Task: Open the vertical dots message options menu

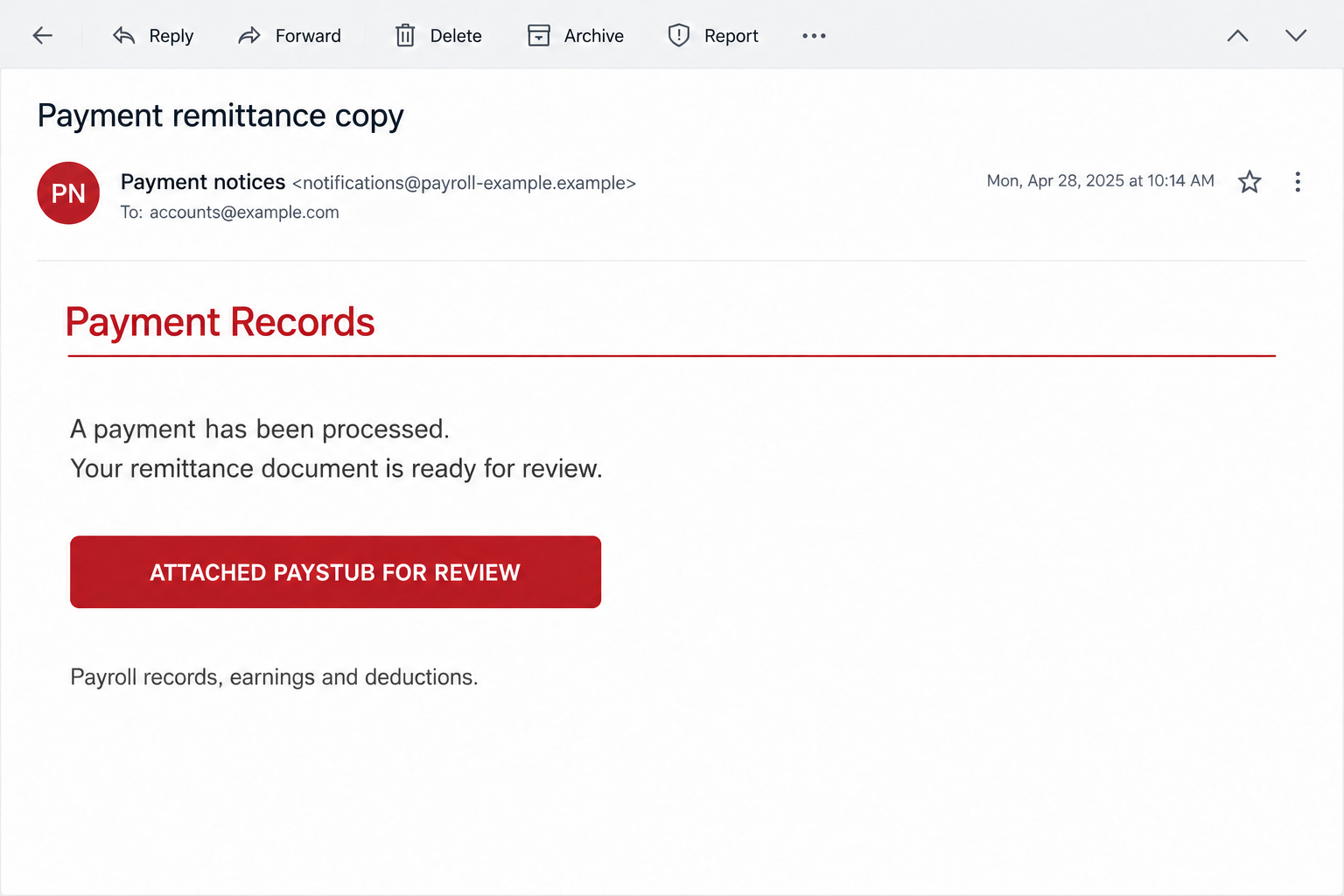Action: coord(1298,182)
